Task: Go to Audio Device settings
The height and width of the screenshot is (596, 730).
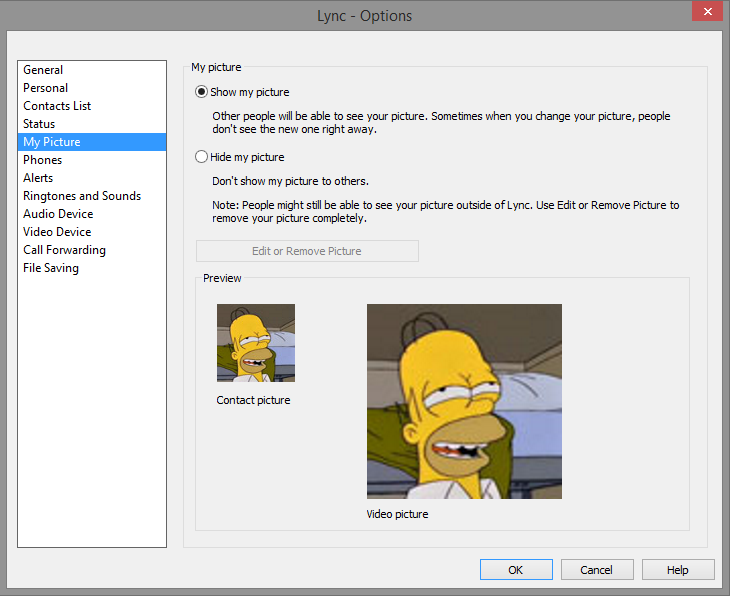Action: [x=92, y=214]
